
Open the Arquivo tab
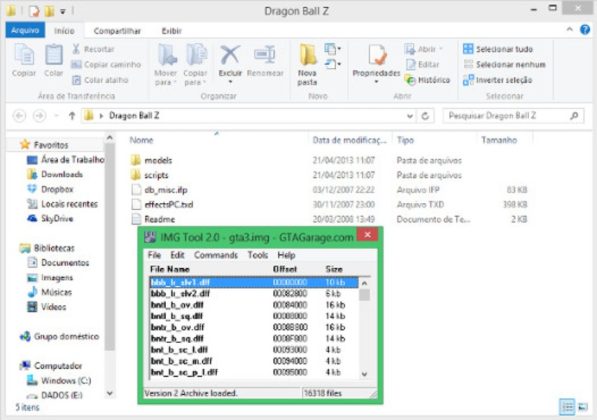(25, 30)
